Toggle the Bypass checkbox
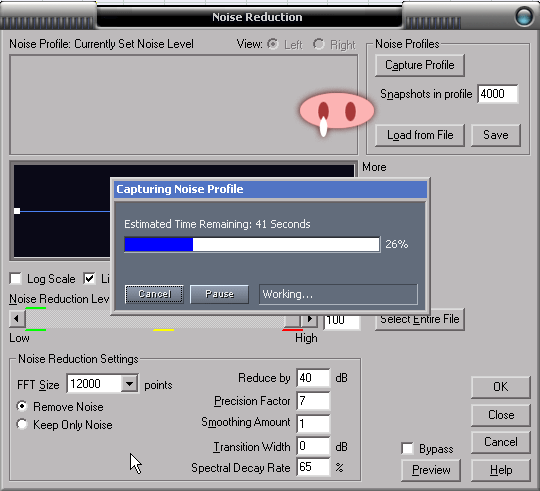 pos(407,448)
